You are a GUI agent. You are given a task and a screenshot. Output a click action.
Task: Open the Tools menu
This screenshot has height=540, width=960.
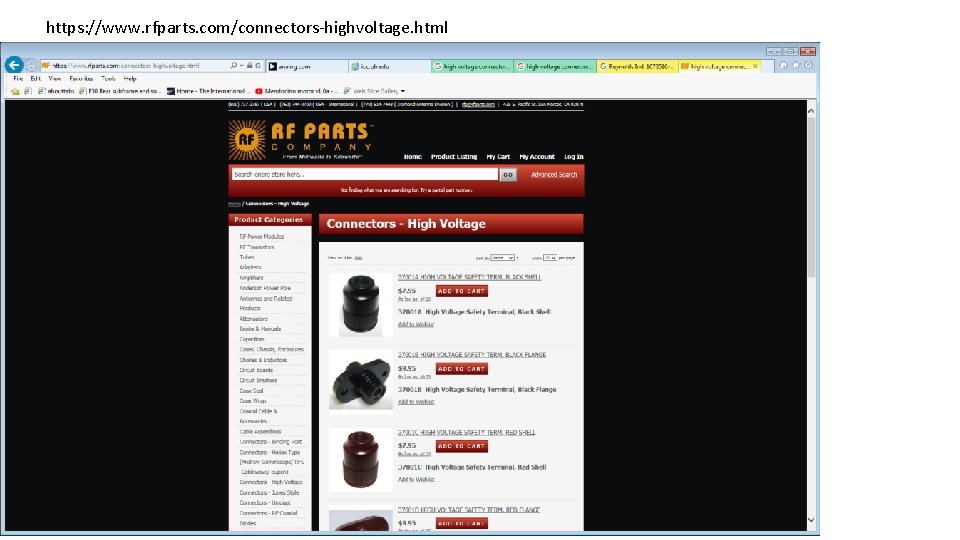108,79
